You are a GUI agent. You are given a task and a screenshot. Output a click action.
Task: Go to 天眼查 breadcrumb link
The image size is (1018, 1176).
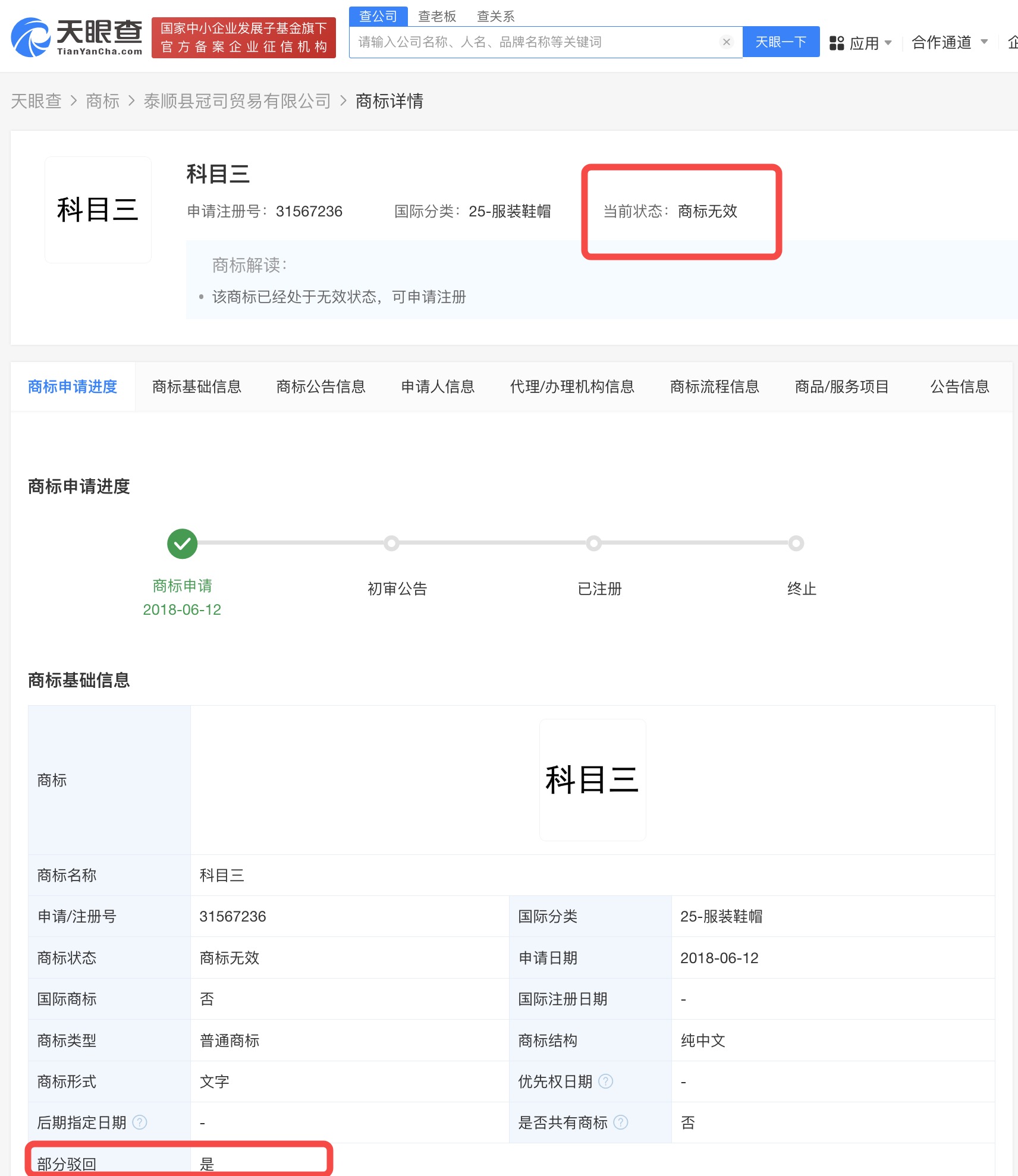click(36, 101)
